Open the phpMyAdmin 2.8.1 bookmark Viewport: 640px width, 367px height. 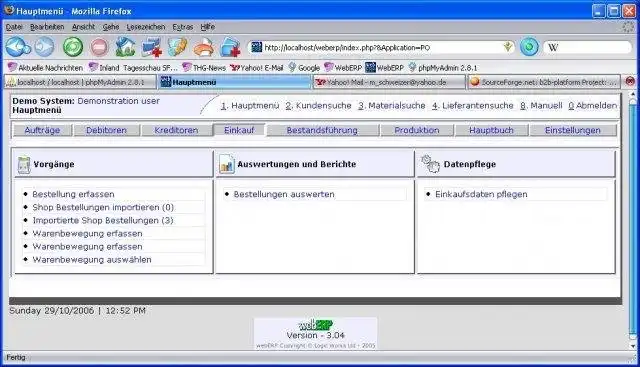442,68
